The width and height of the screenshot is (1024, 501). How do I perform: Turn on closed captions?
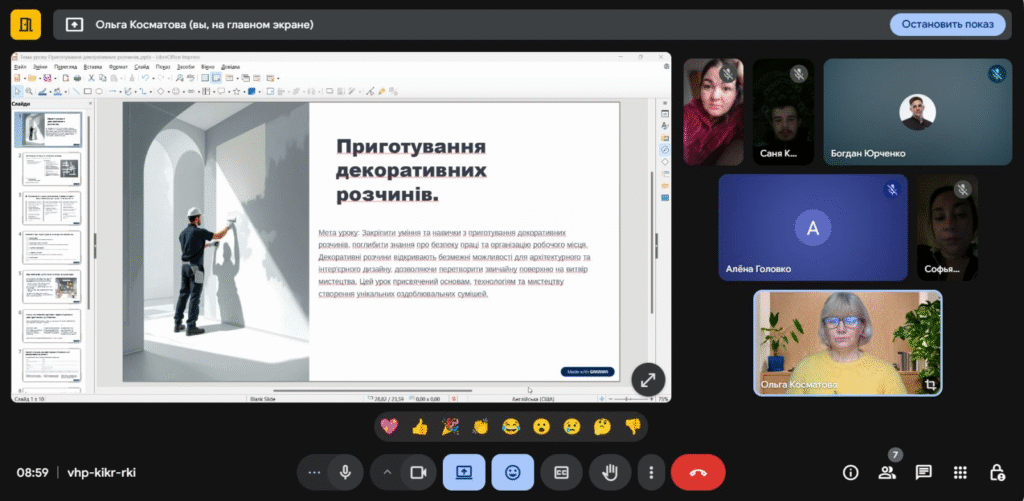[561, 472]
